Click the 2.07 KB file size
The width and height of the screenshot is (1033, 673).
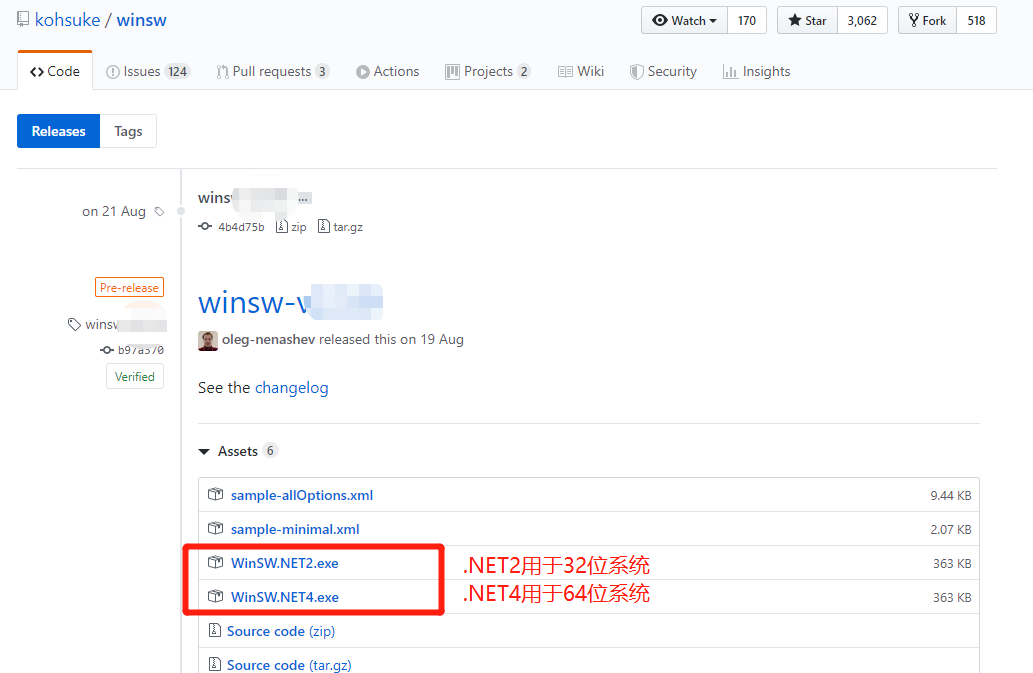click(x=951, y=530)
